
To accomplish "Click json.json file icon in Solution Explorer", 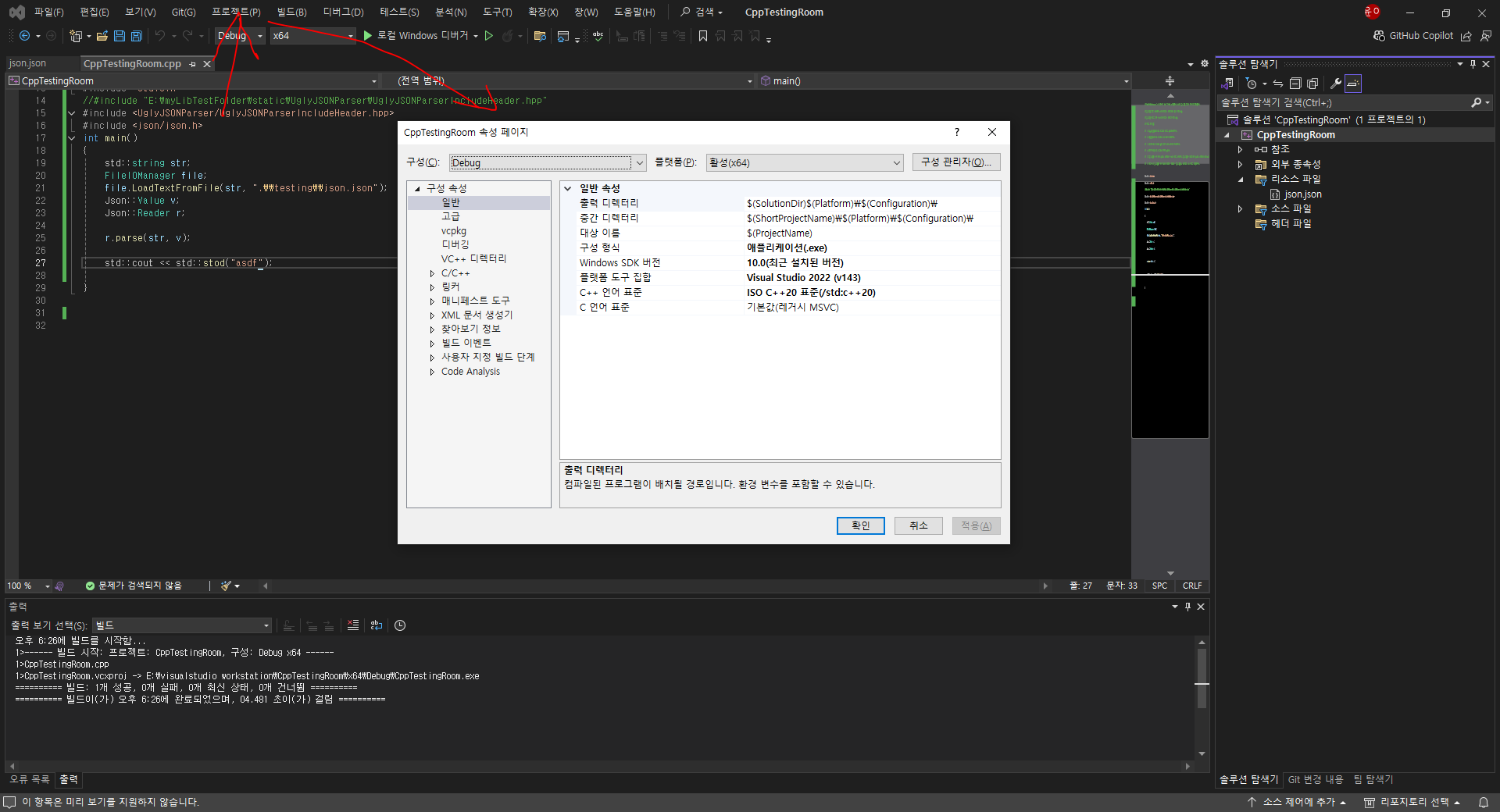I will click(1275, 194).
